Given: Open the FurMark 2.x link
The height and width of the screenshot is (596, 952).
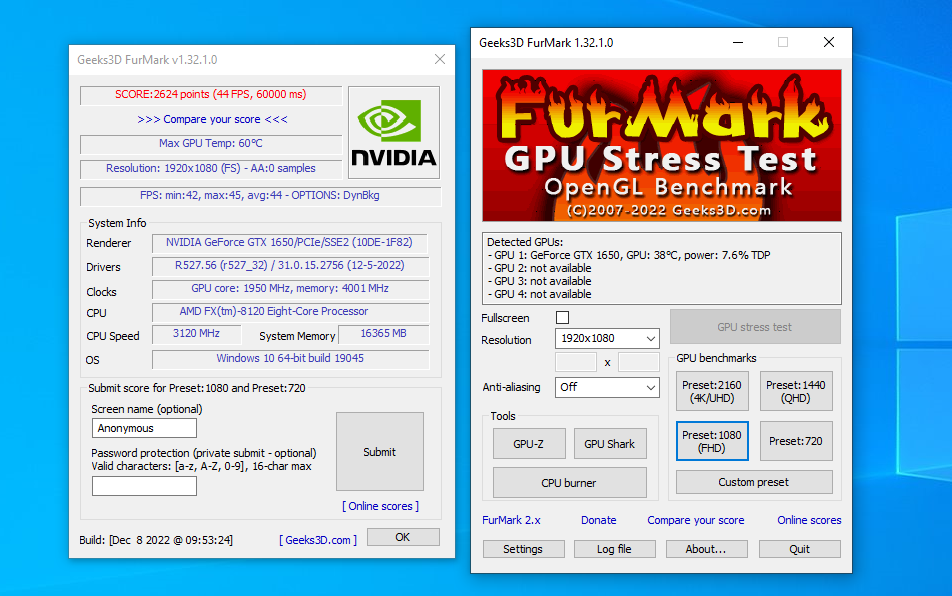Looking at the screenshot, I should tap(511, 520).
